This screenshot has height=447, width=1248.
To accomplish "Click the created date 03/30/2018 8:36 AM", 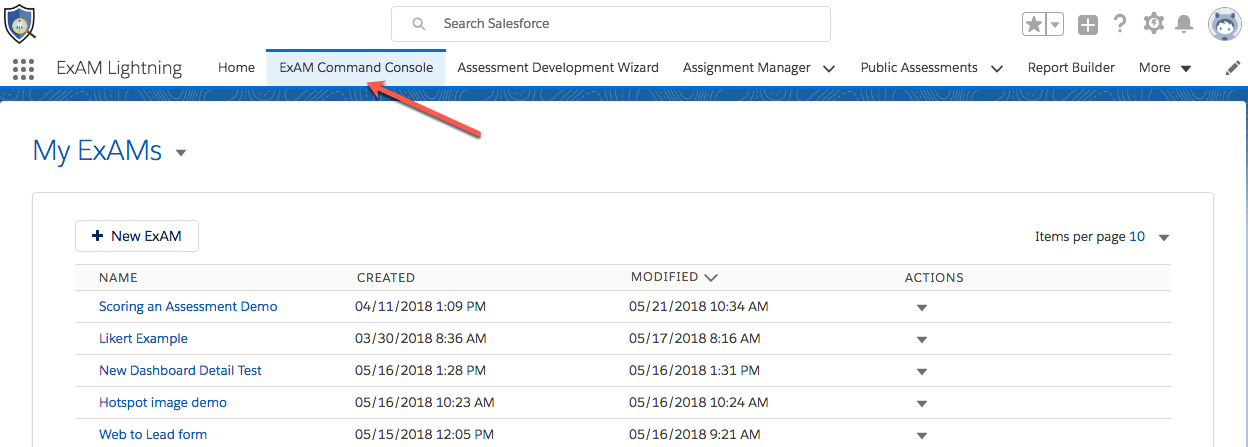I will point(421,338).
